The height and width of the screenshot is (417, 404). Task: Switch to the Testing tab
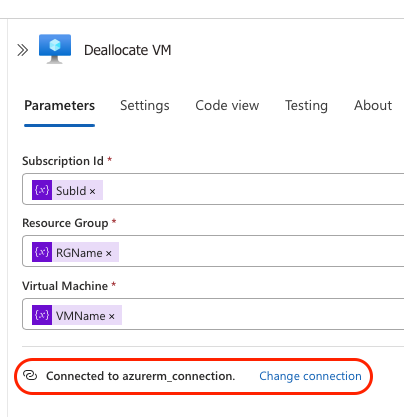point(306,106)
